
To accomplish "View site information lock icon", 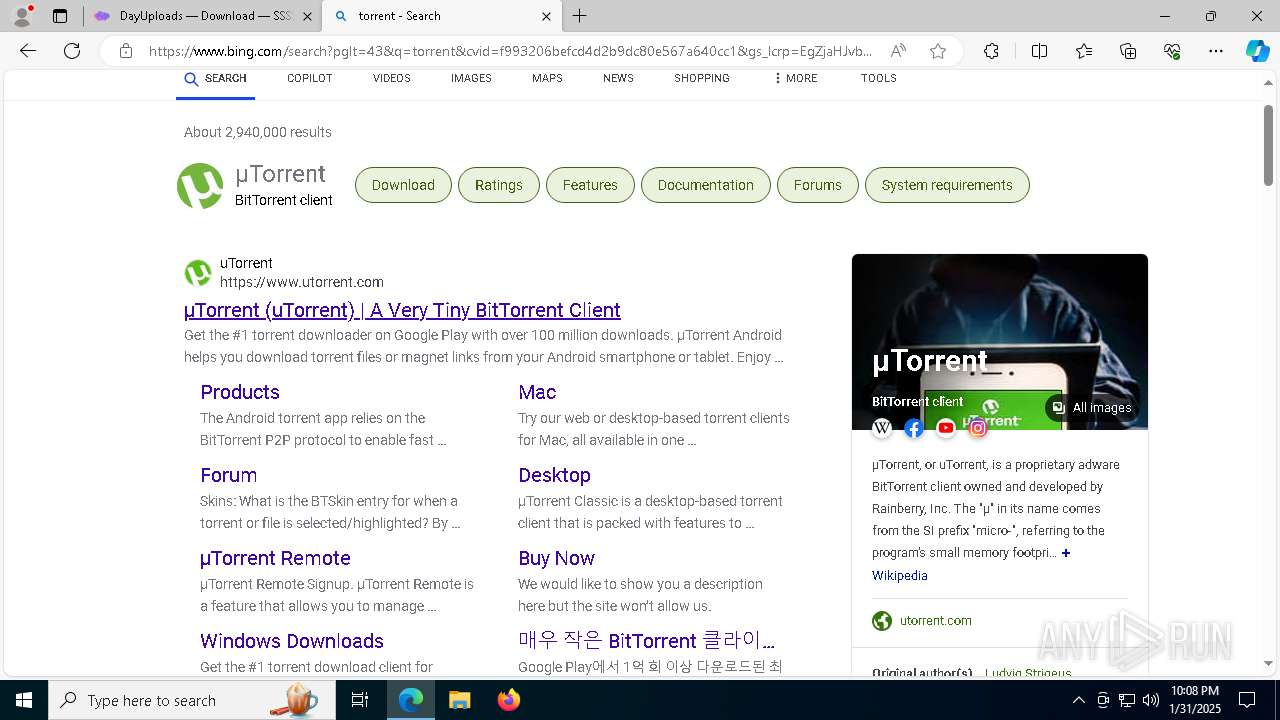I will [x=126, y=51].
